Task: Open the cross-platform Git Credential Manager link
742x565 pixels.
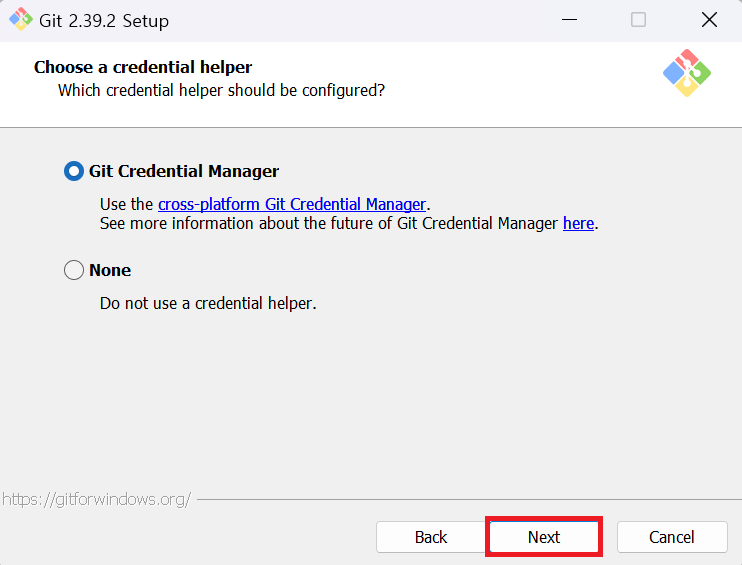Action: 292,204
